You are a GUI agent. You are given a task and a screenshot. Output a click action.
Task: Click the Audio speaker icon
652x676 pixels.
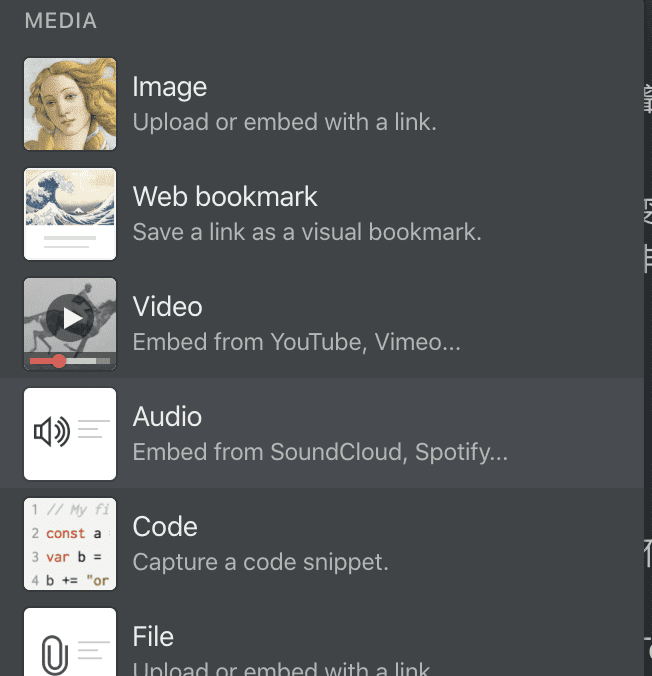pyautogui.click(x=70, y=434)
